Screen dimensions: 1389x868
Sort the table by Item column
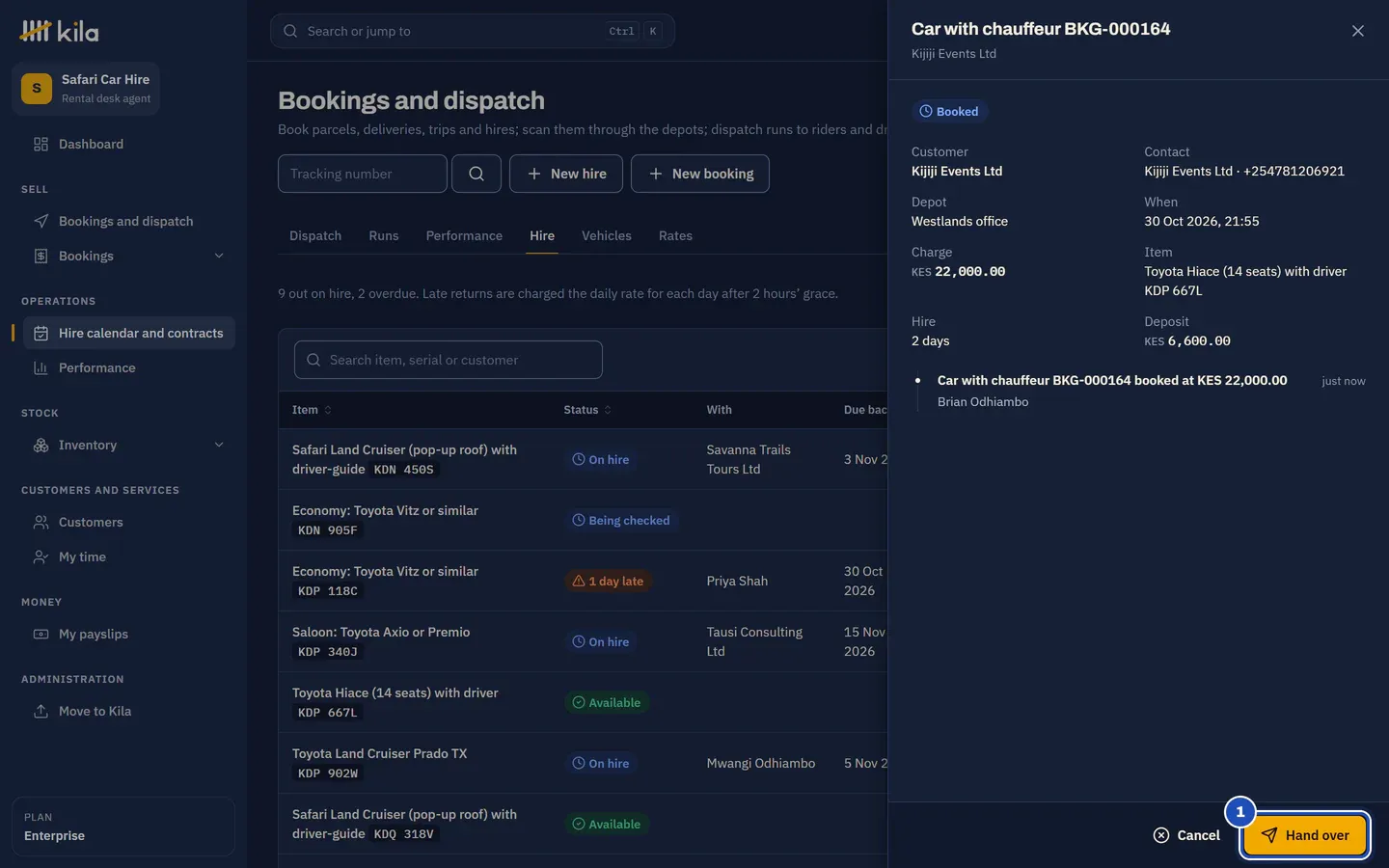pyautogui.click(x=312, y=410)
